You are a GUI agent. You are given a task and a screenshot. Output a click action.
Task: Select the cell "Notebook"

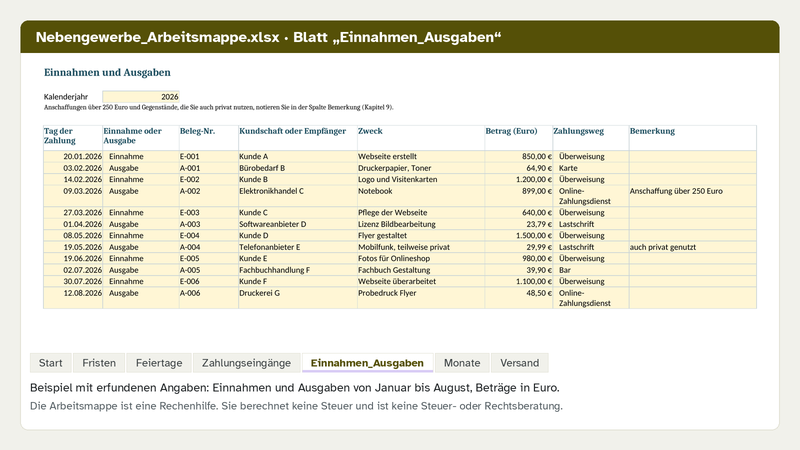click(421, 196)
